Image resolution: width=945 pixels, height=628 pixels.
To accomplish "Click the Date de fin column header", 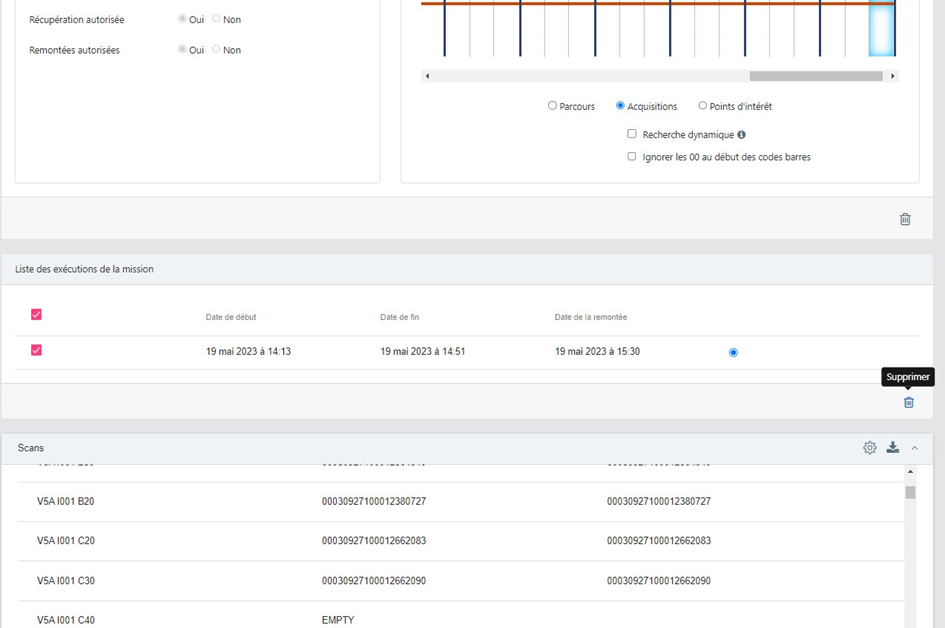I will point(400,317).
